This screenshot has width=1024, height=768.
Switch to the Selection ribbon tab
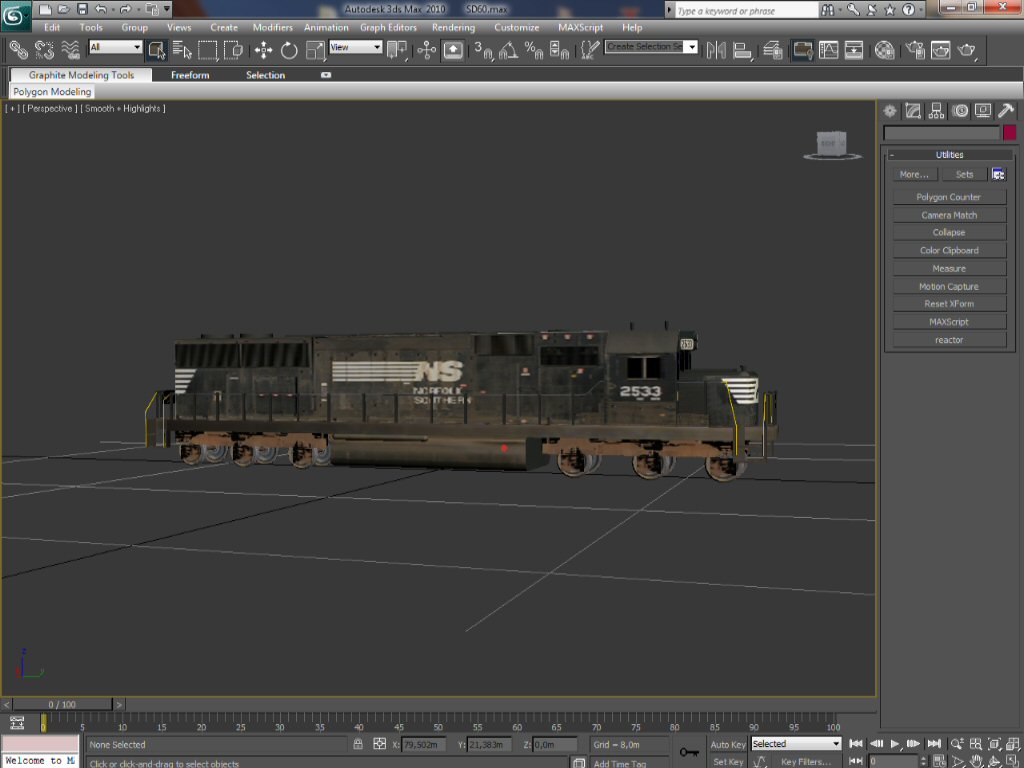(x=265, y=75)
